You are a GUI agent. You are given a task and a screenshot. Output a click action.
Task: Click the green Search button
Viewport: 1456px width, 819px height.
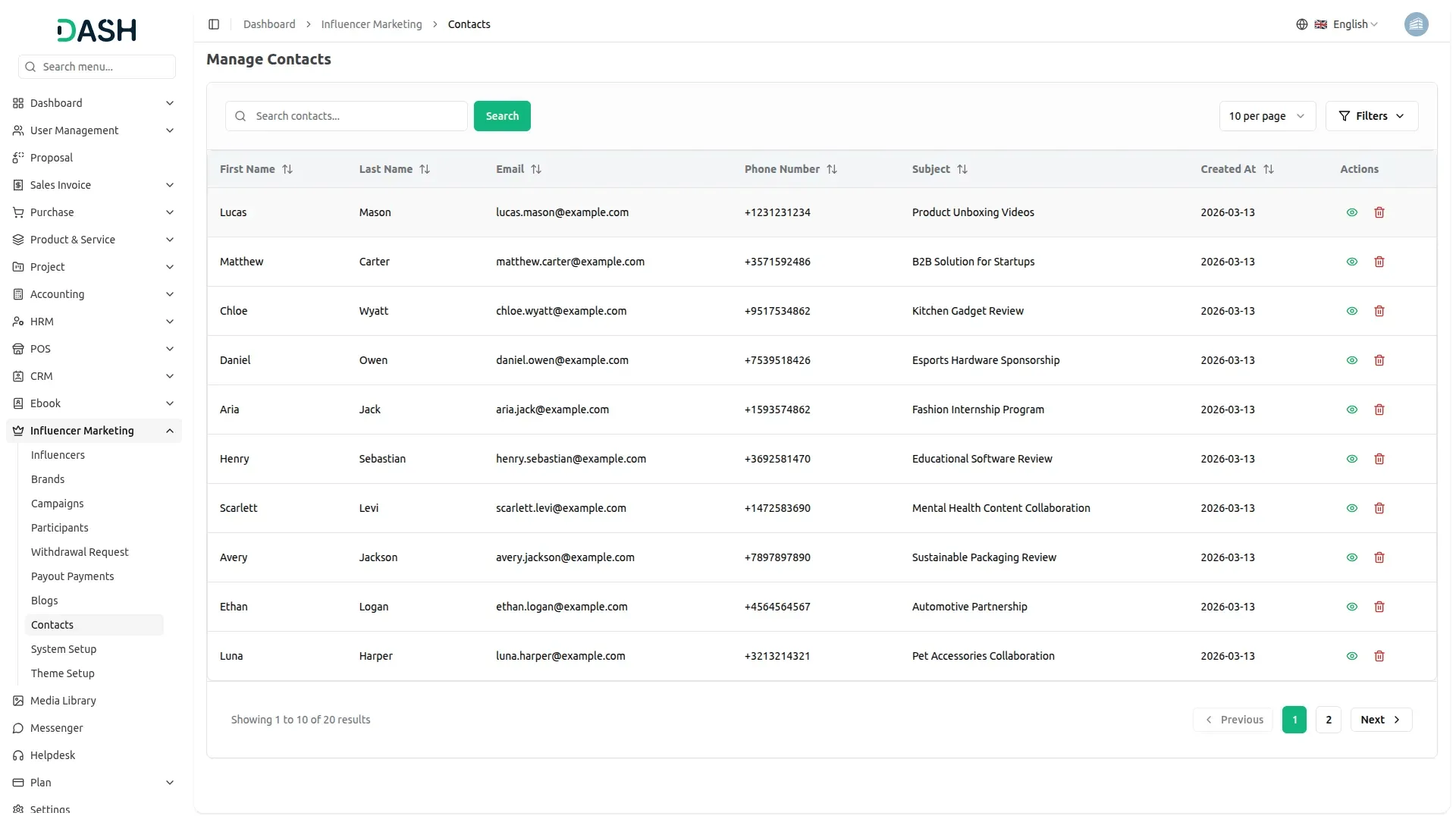click(502, 116)
